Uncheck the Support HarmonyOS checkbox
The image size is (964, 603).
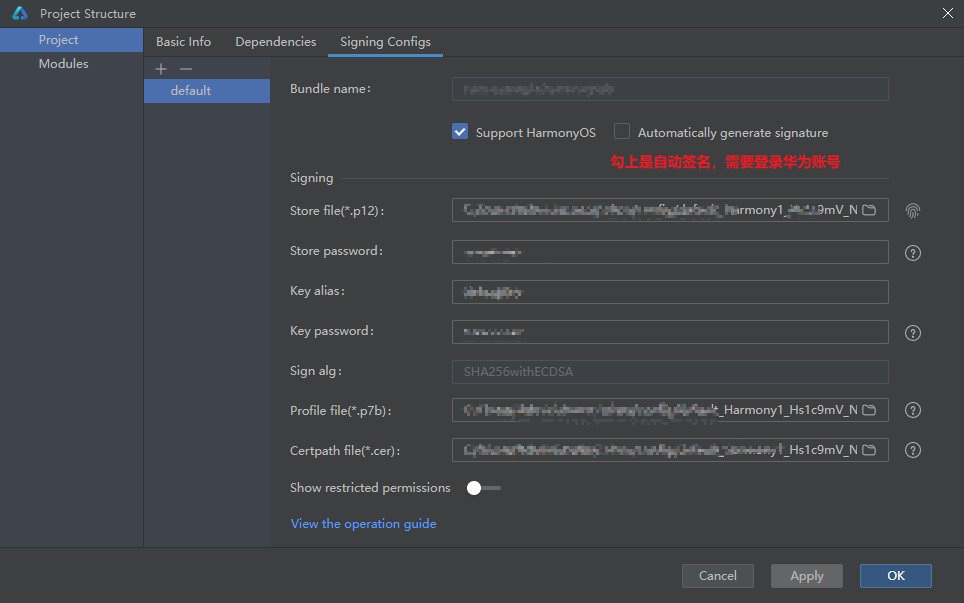click(460, 132)
